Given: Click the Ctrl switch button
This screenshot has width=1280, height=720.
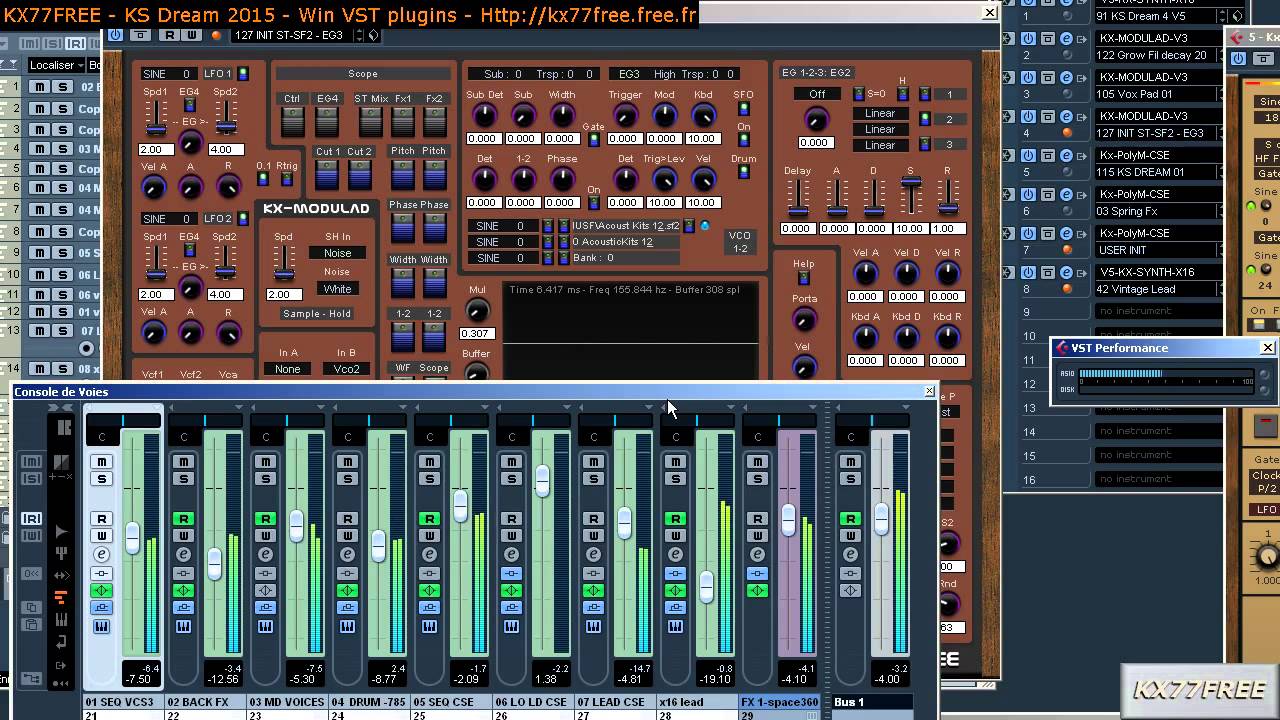Looking at the screenshot, I should 292,121.
